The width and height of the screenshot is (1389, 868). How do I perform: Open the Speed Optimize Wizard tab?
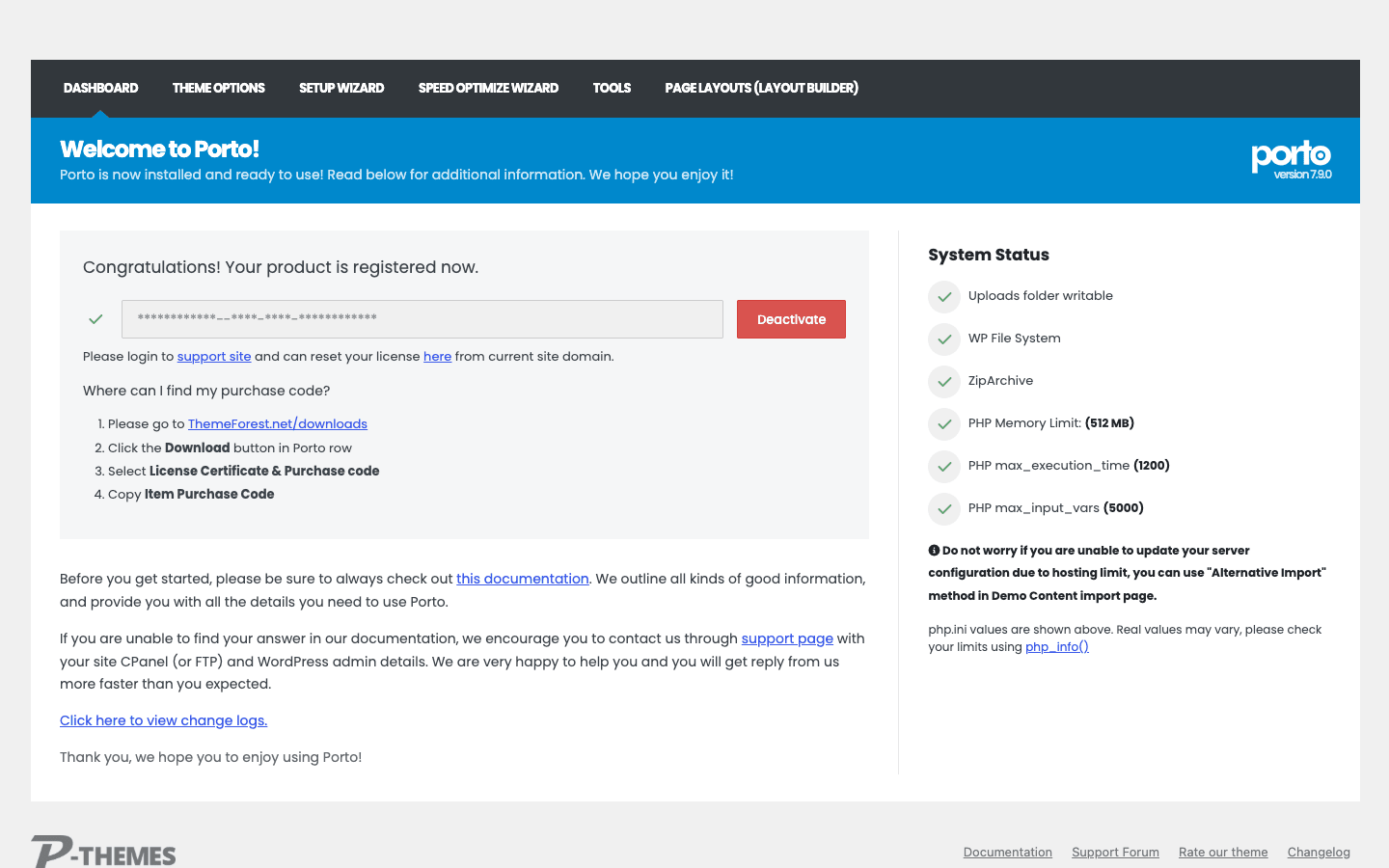(488, 88)
